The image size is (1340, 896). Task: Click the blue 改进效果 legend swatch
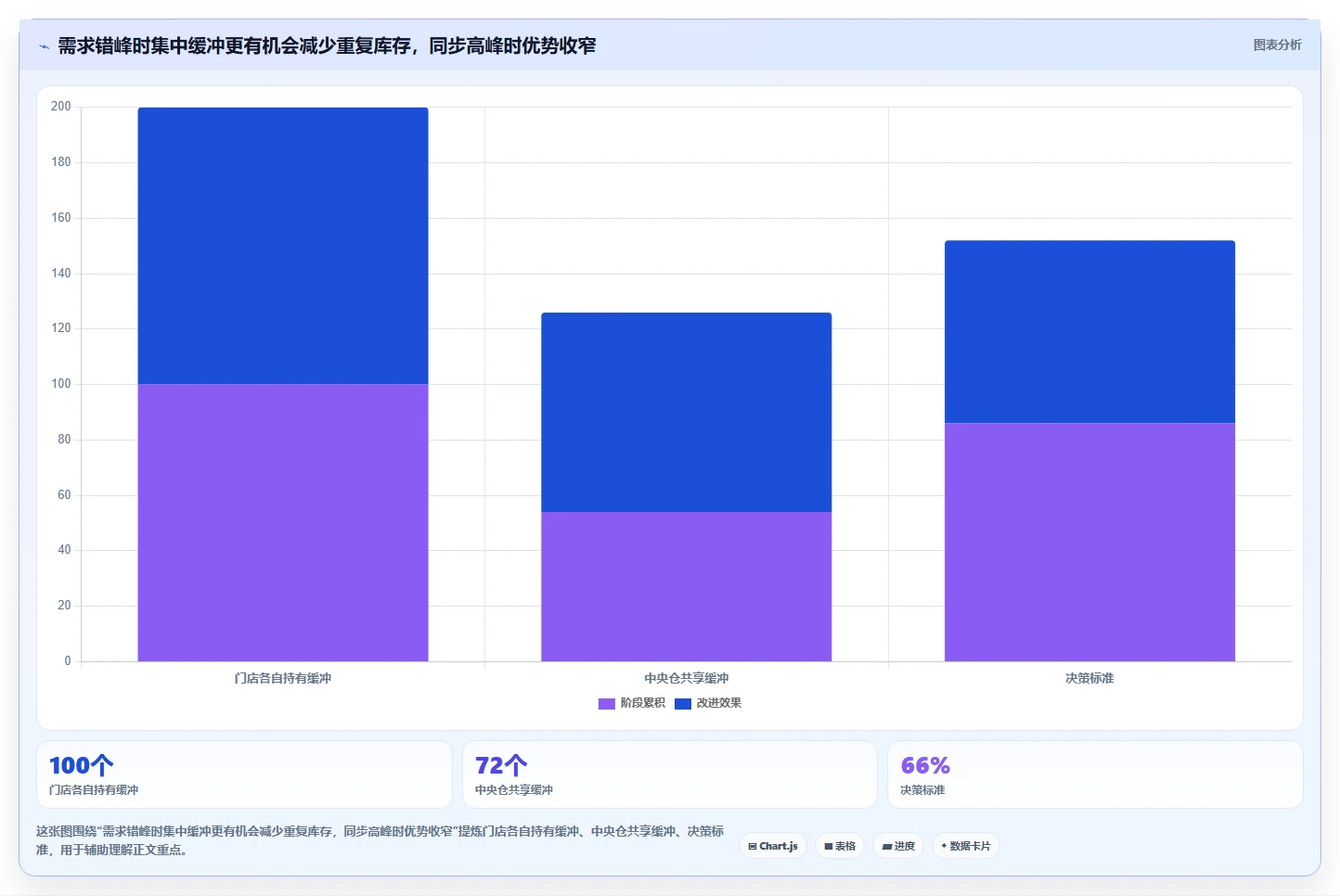tap(683, 704)
